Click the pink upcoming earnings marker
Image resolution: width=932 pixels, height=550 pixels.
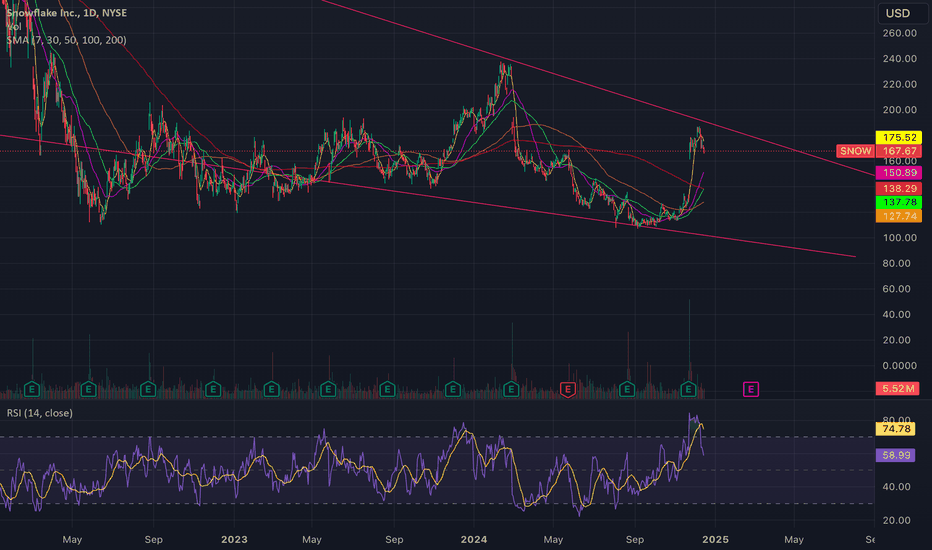point(750,388)
